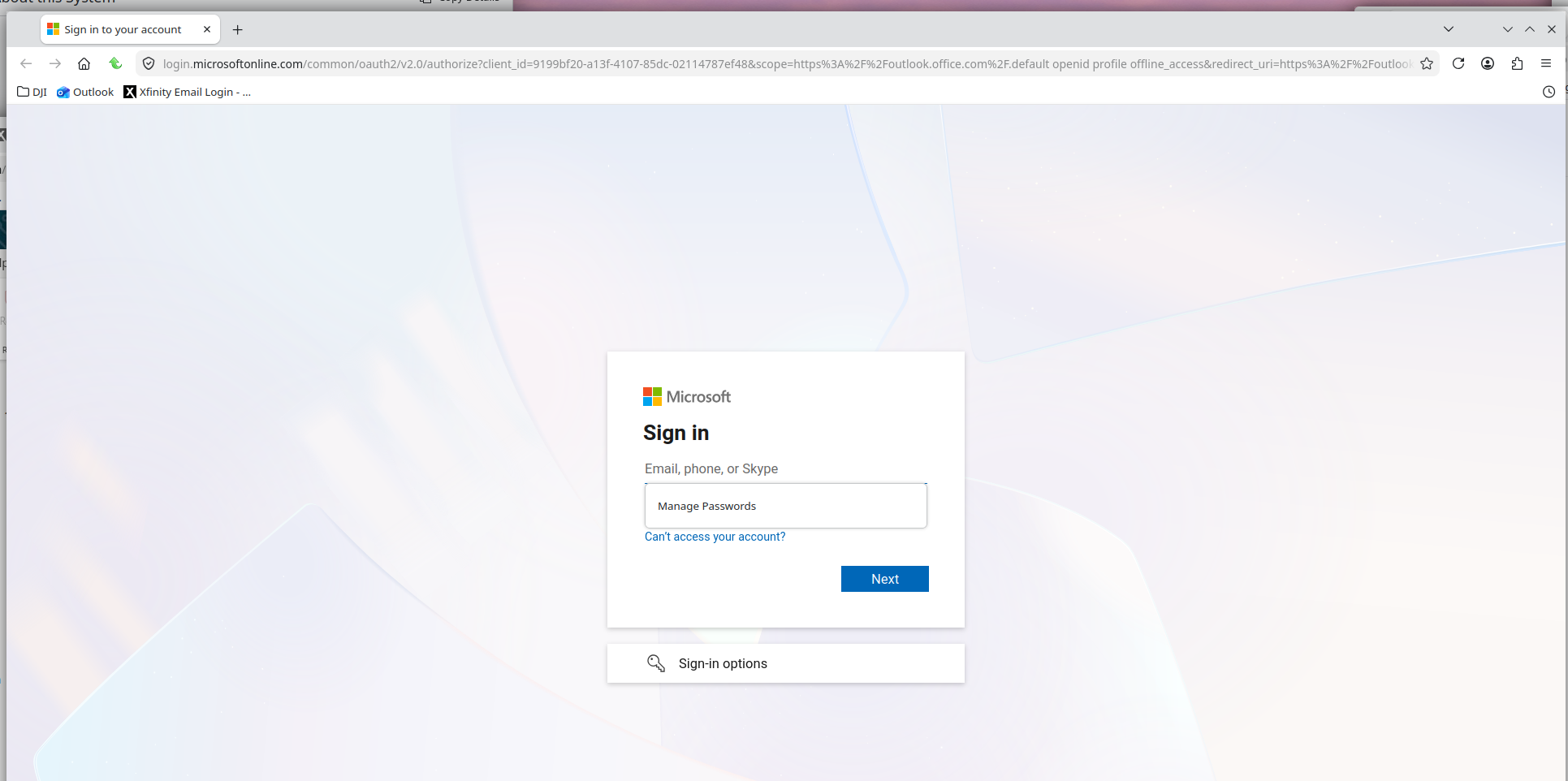Open the browser hamburger menu
1568x781 pixels.
point(1546,63)
